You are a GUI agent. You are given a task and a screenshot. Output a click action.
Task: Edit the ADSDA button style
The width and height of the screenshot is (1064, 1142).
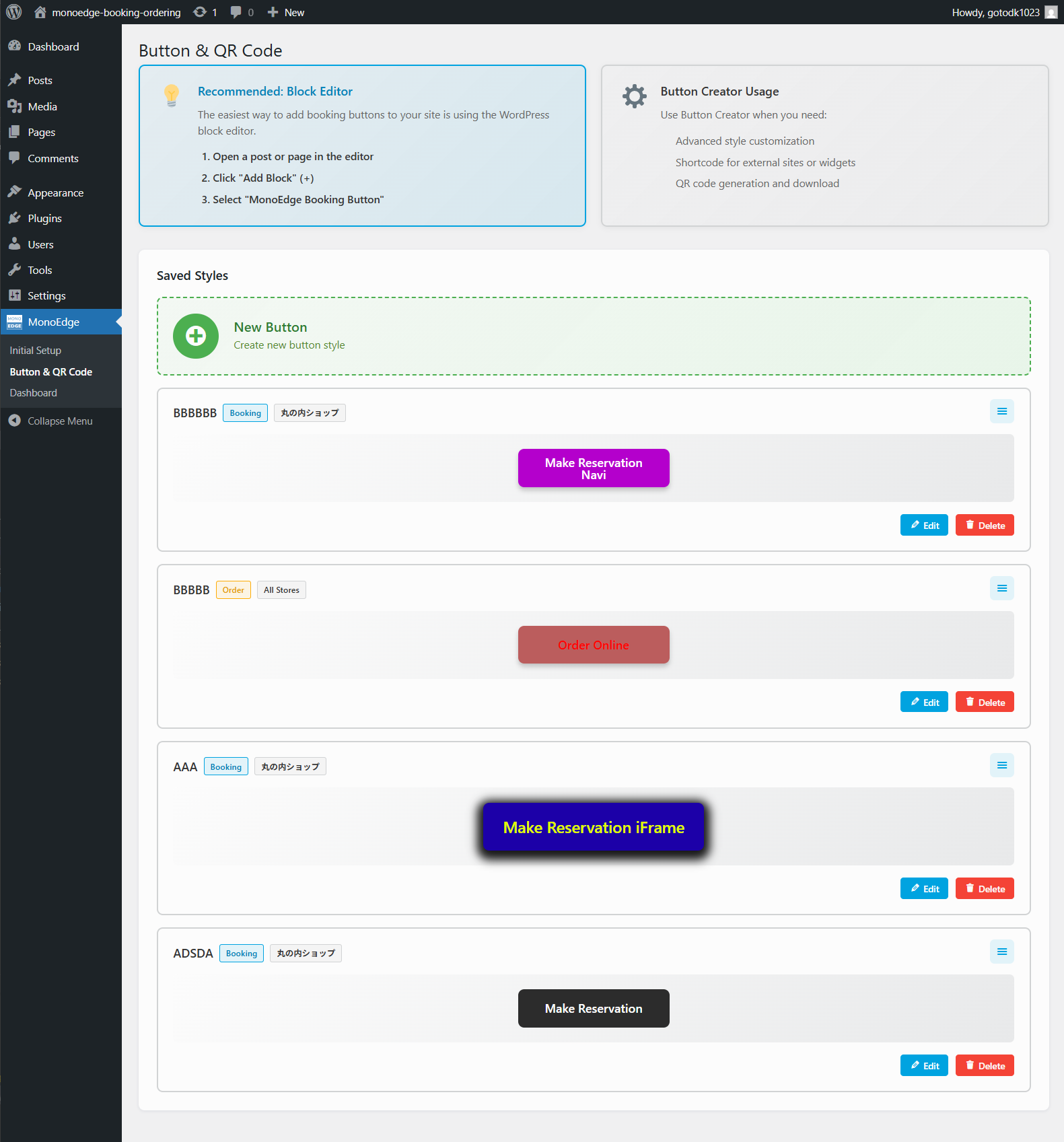coord(924,1065)
